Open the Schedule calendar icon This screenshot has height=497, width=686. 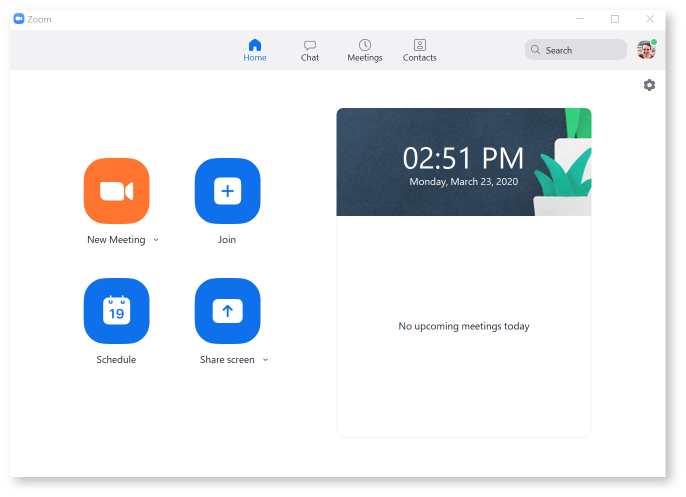[116, 311]
